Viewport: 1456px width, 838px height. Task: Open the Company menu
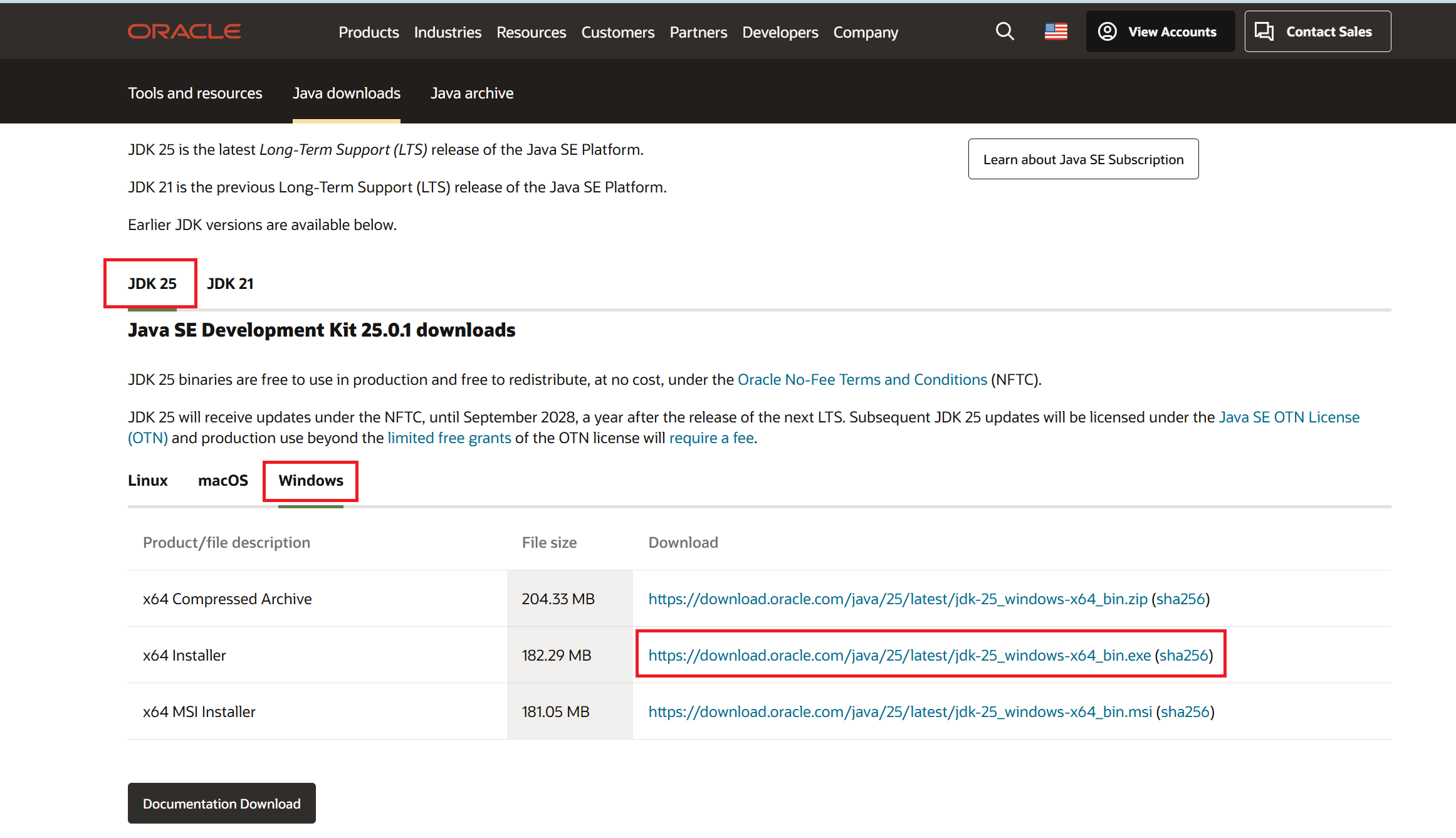[865, 32]
